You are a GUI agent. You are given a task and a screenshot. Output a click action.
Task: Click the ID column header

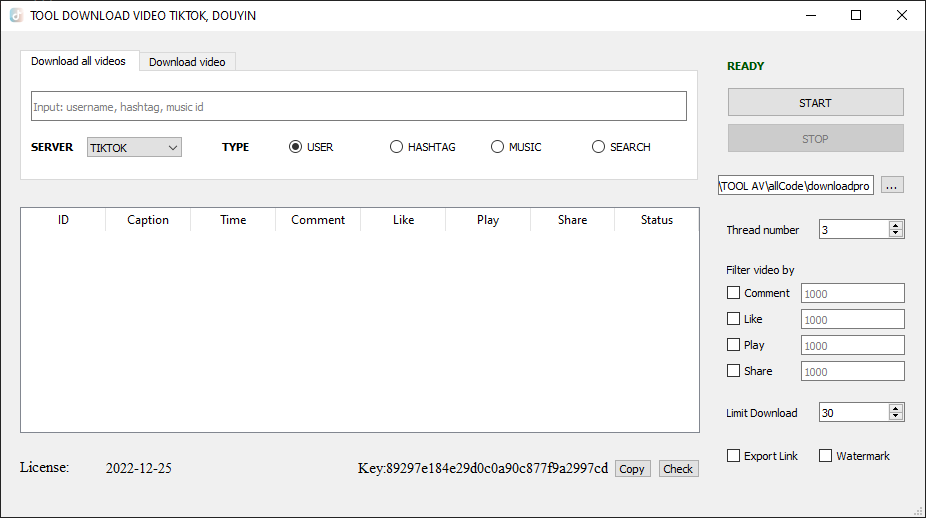[63, 220]
